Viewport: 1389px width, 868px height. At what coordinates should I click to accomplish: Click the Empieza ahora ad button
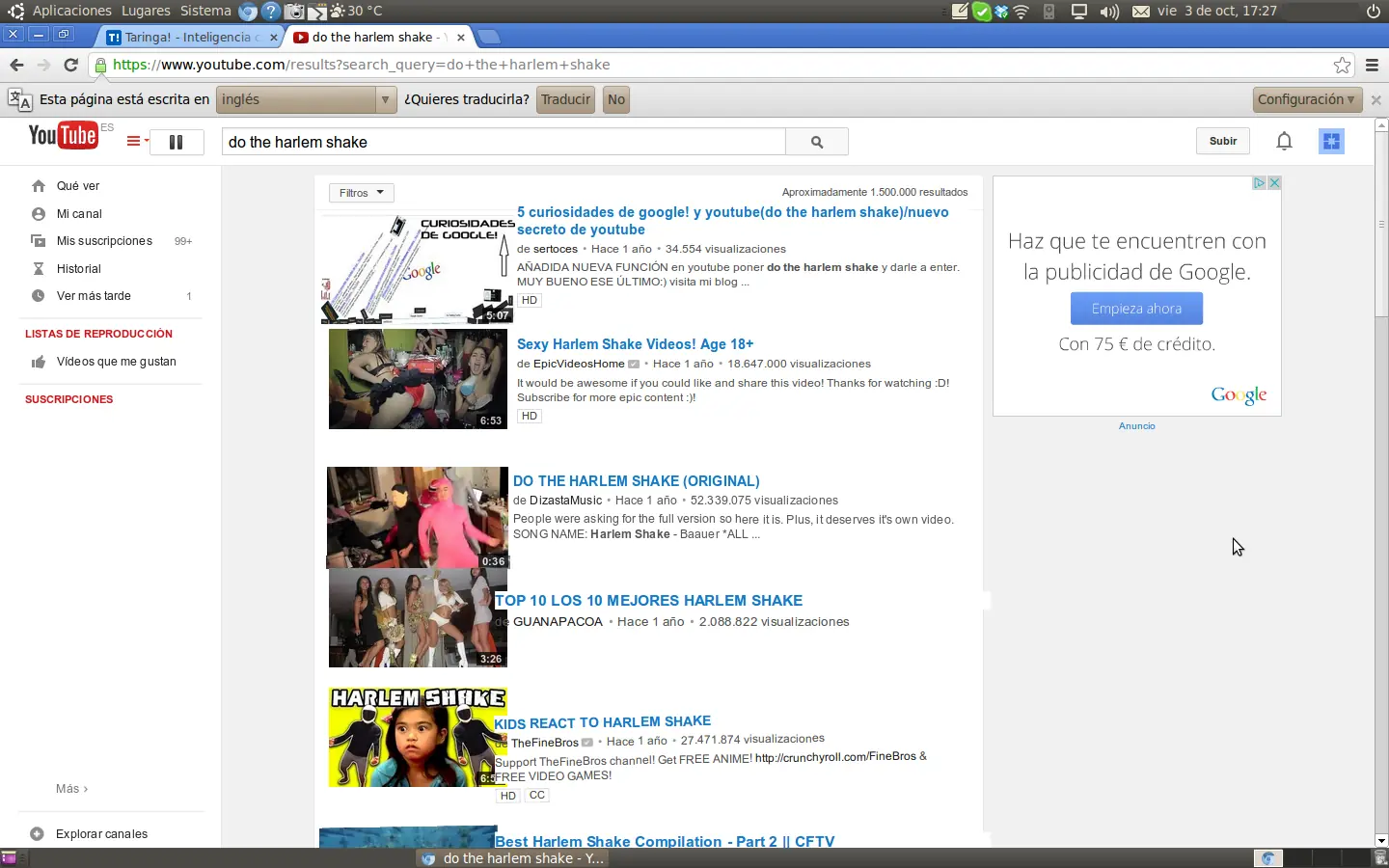1136,309
